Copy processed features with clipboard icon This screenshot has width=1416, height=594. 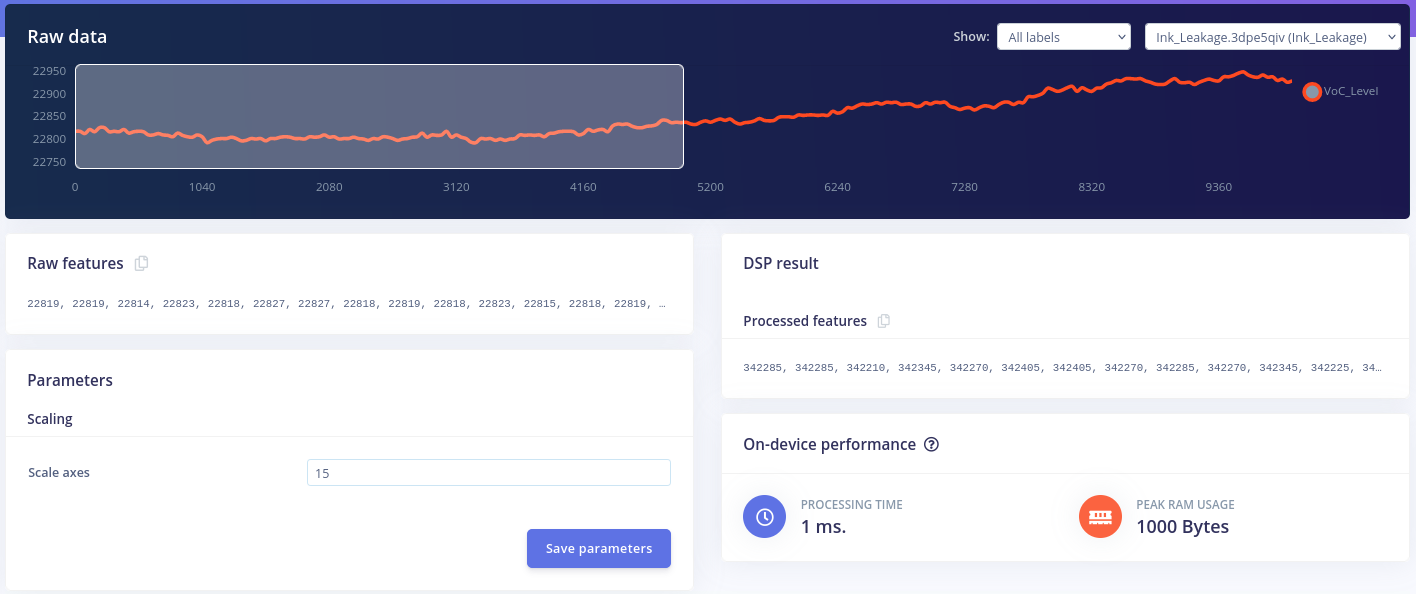click(x=883, y=321)
